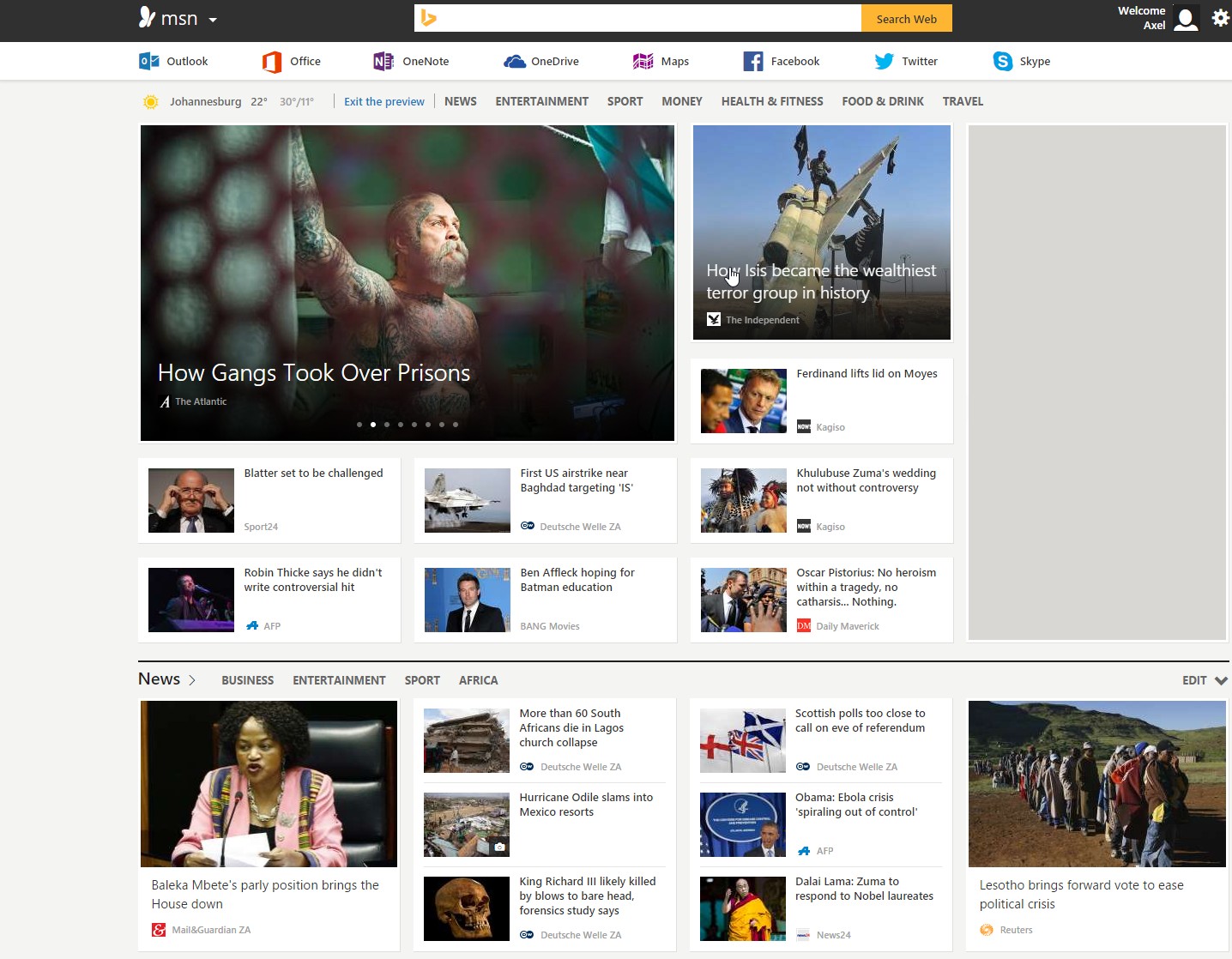Click News24 source icon under Dalai Lama
1232x959 pixels.
click(x=803, y=935)
